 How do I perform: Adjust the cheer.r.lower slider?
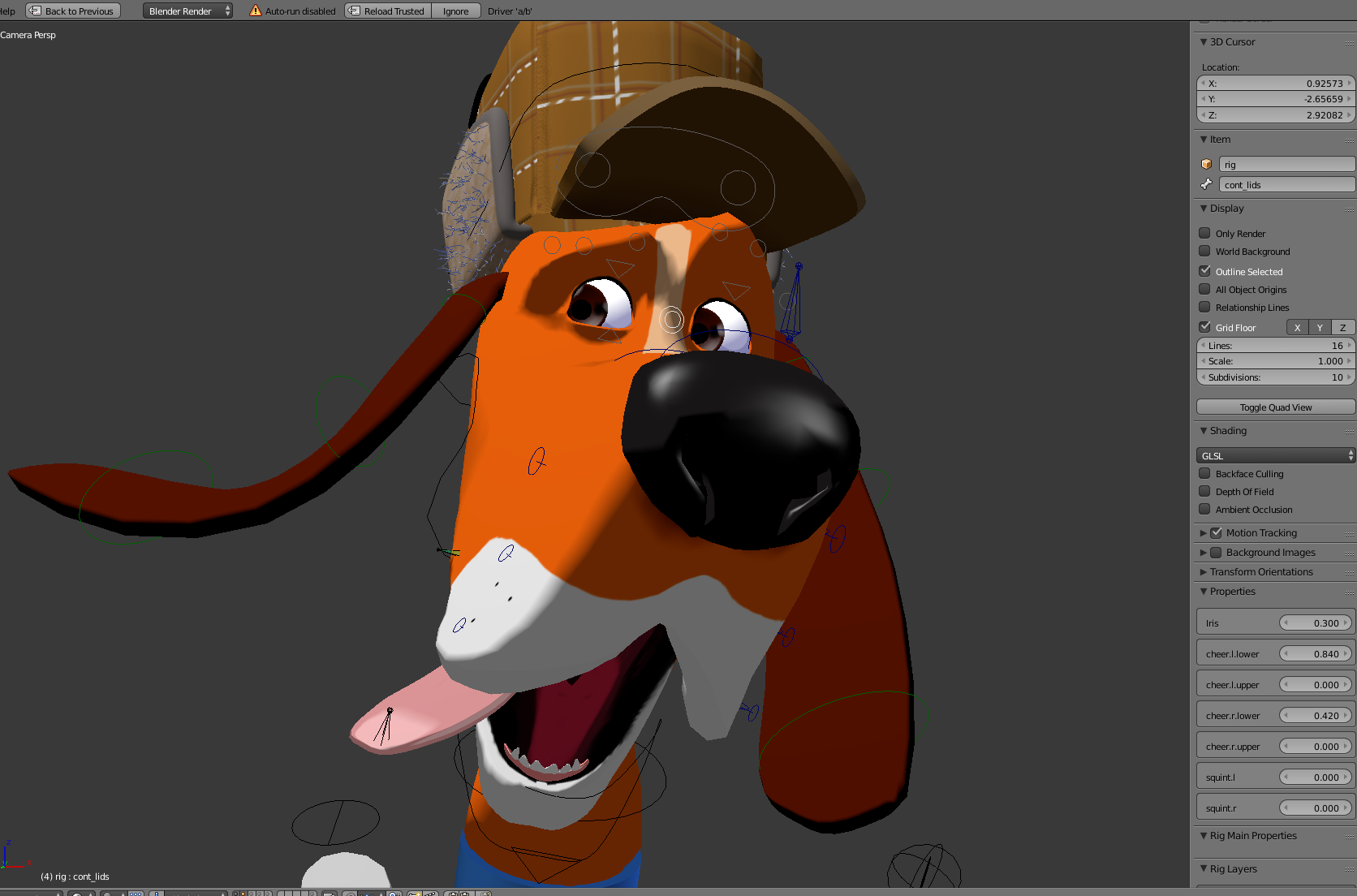click(1316, 715)
